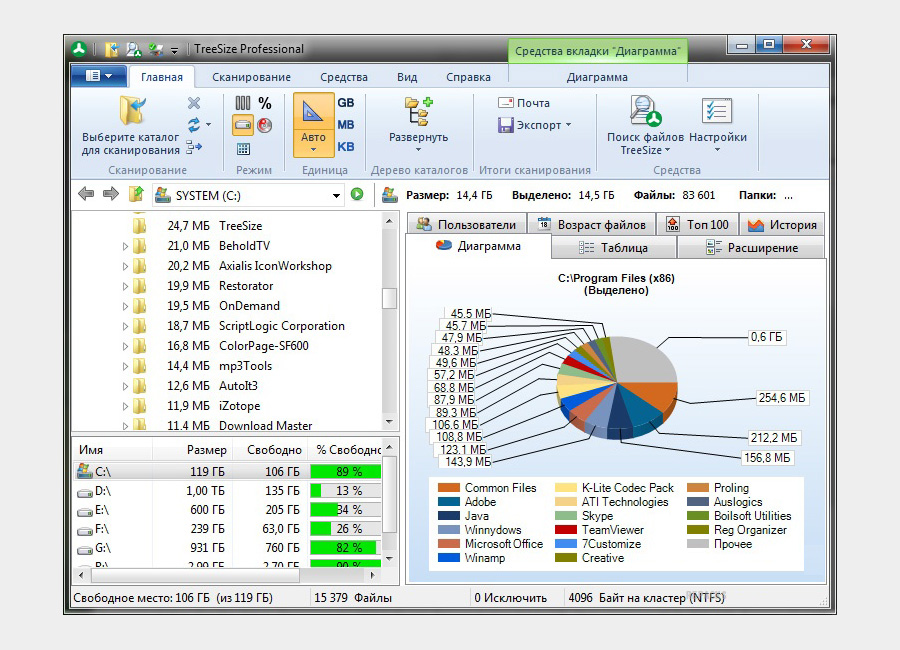Open the refresh icon's dropdown arrow
This screenshot has width=900, height=650.
[208, 125]
